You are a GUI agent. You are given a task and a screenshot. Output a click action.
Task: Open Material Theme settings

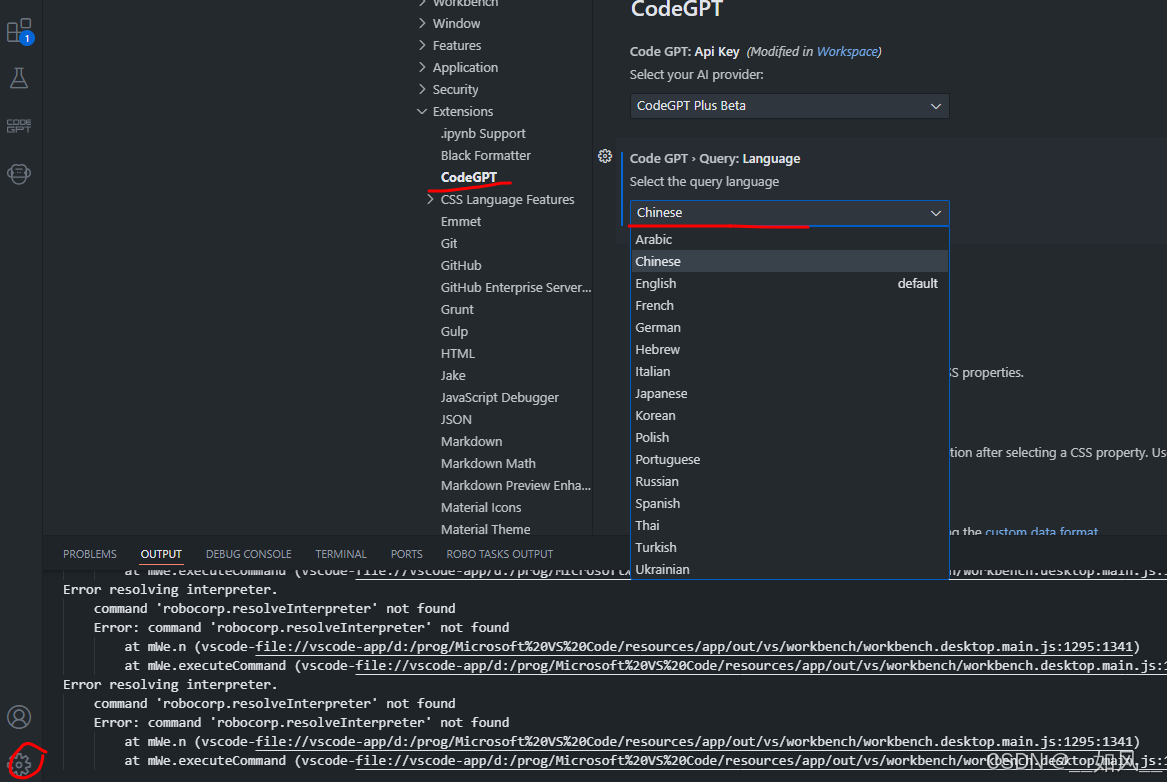(485, 529)
